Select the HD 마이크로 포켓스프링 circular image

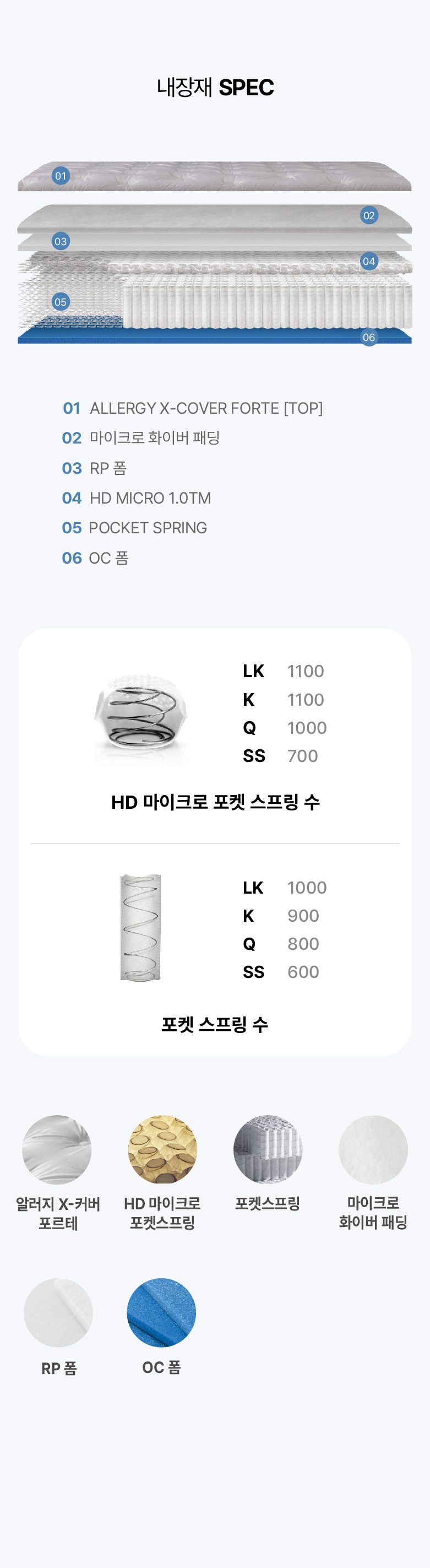(162, 1150)
